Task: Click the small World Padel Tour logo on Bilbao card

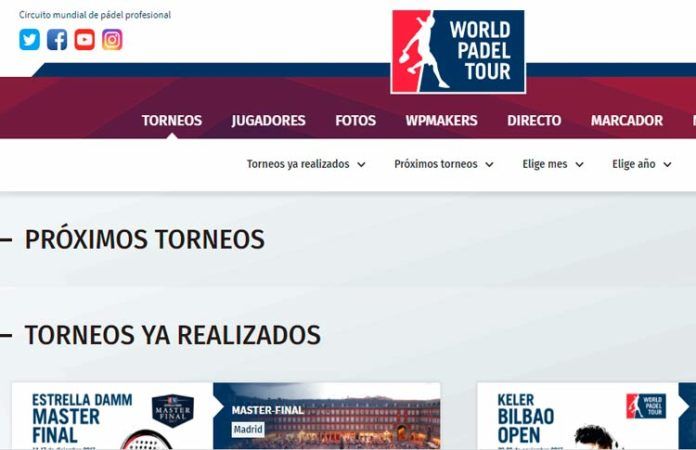Action: (646, 406)
